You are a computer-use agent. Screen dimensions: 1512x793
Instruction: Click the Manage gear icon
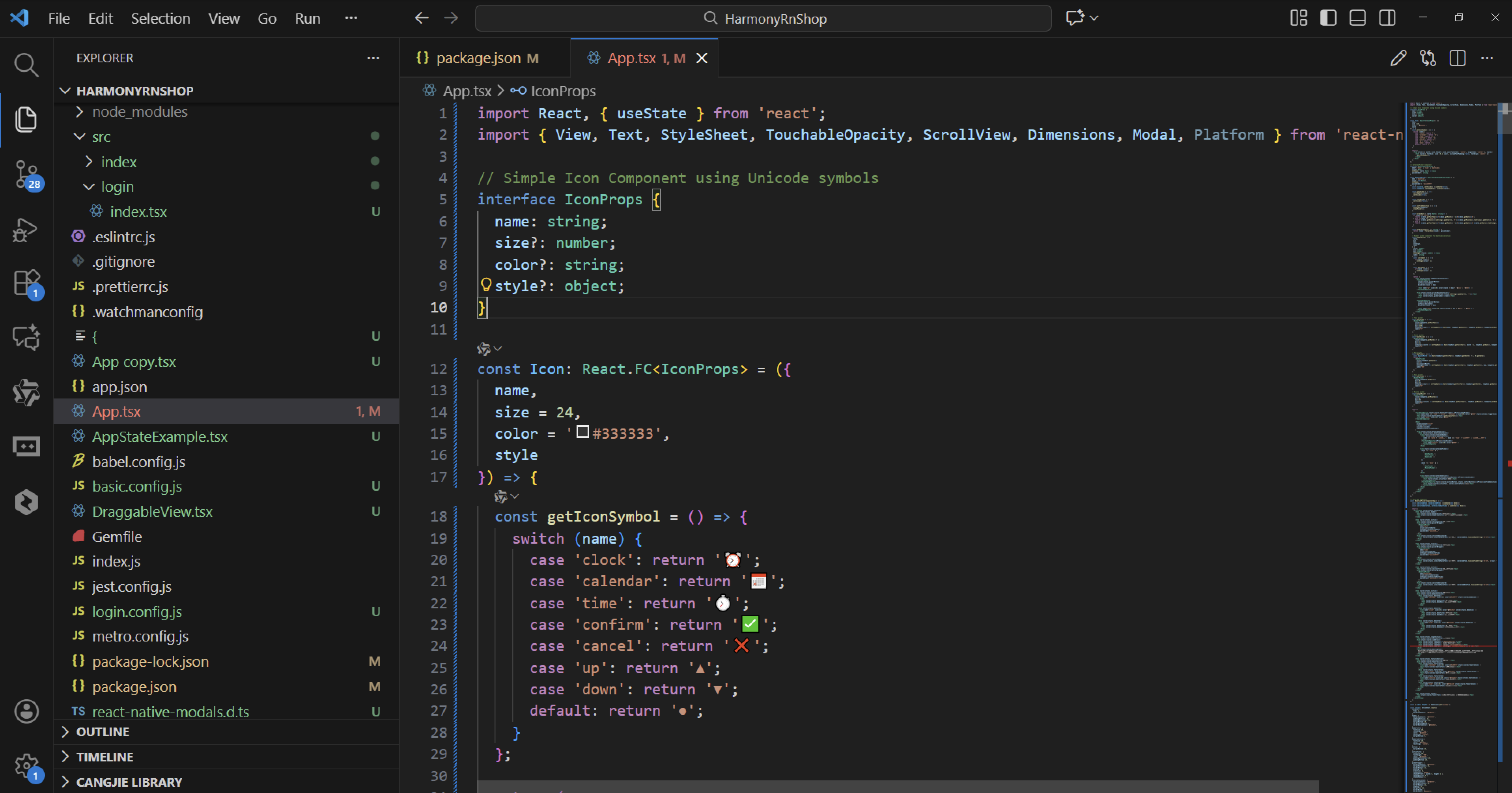26,765
